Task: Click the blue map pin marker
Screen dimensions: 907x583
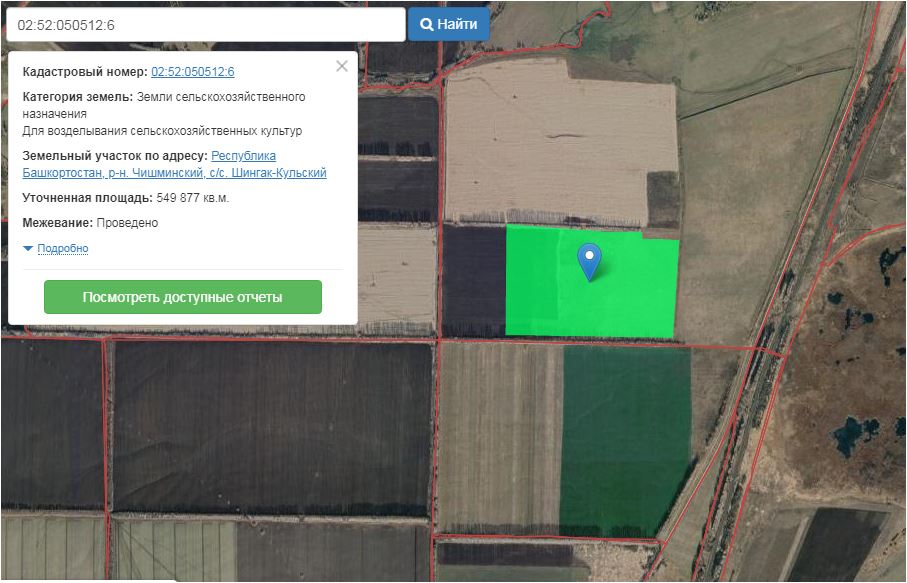Action: 589,261
